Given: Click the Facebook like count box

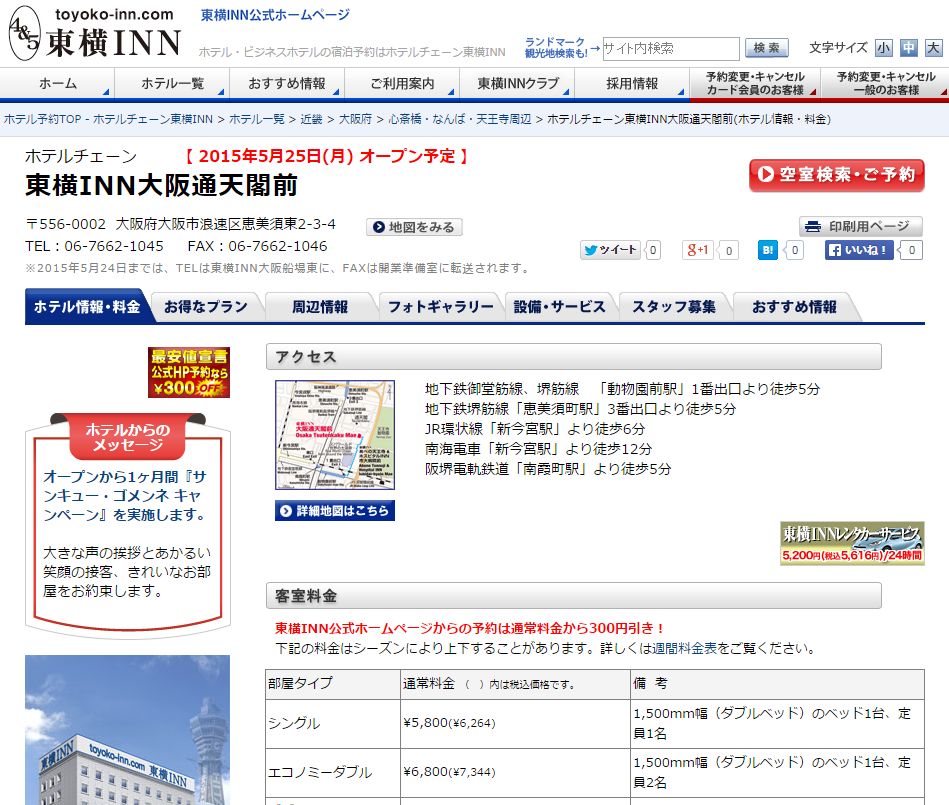Looking at the screenshot, I should (911, 250).
